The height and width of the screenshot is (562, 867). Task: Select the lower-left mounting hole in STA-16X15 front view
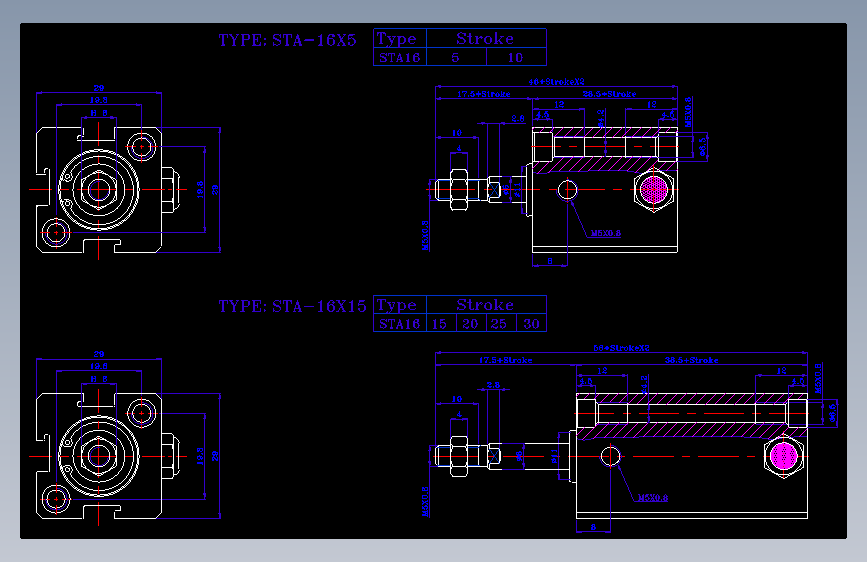pyautogui.click(x=56, y=499)
